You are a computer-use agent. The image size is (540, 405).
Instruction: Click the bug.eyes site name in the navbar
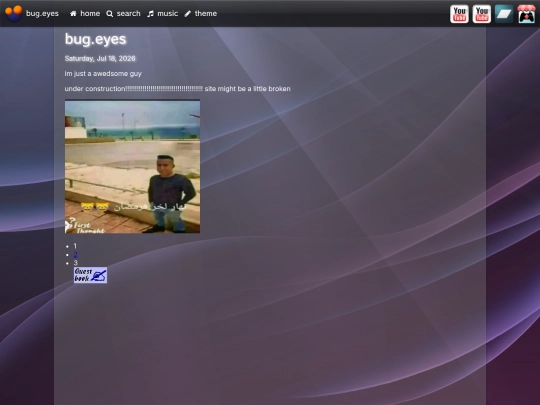42,13
